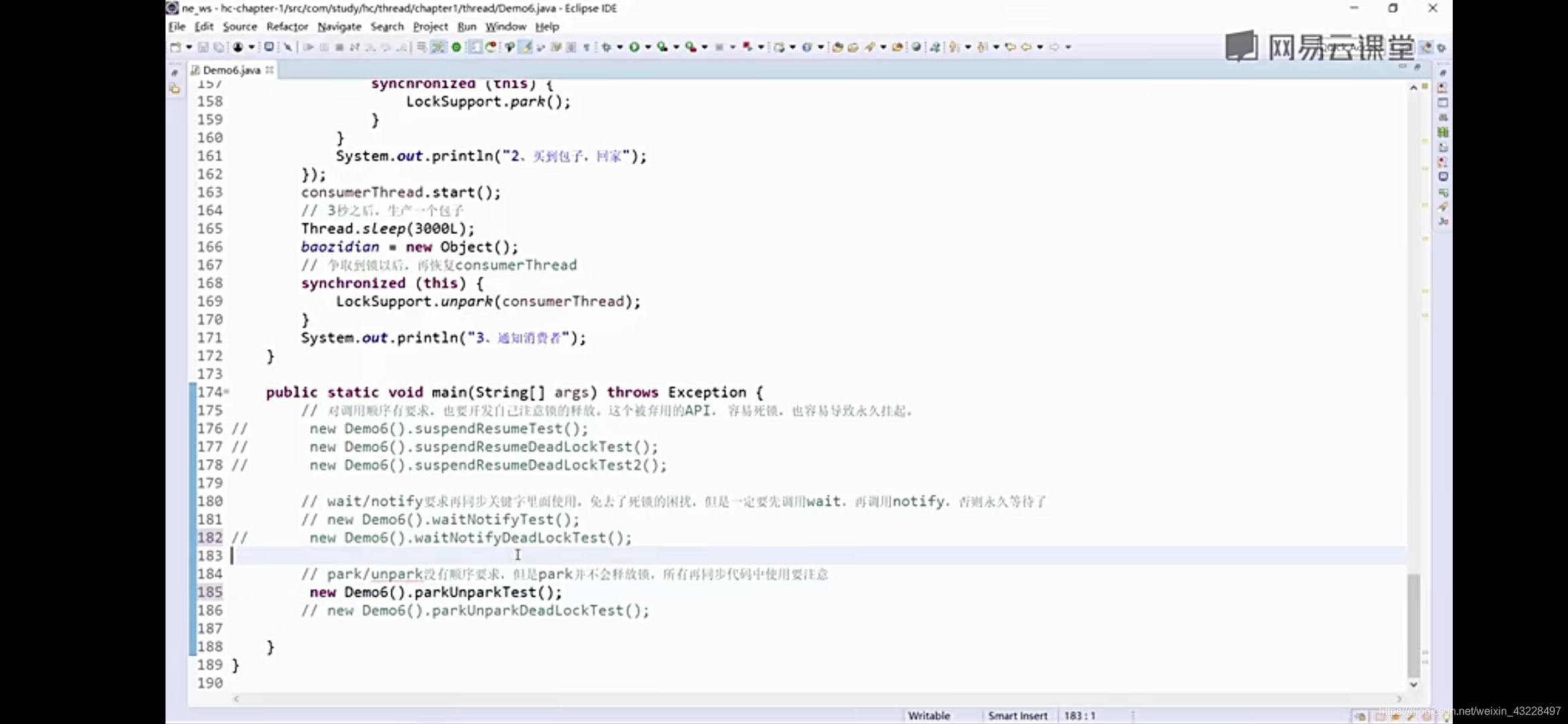Close the Demo6.java editor tab
1568x724 pixels.
pyautogui.click(x=269, y=70)
